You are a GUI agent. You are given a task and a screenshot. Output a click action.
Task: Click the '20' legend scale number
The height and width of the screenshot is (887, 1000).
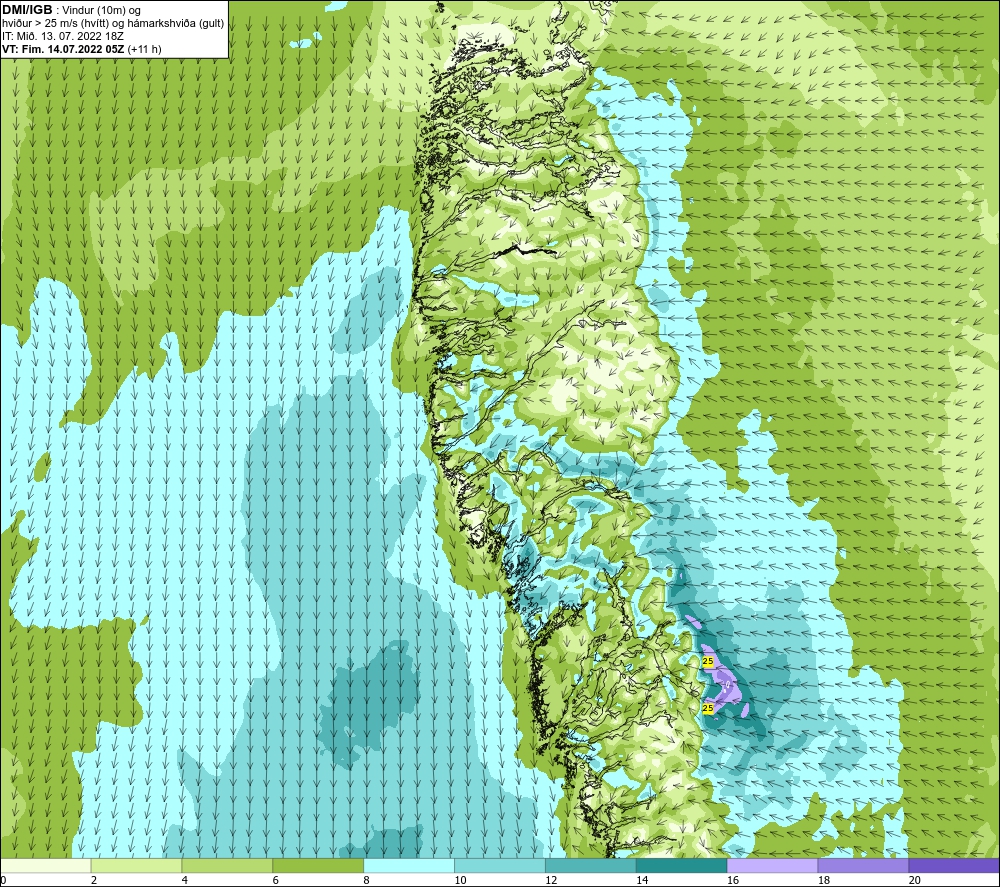915,880
